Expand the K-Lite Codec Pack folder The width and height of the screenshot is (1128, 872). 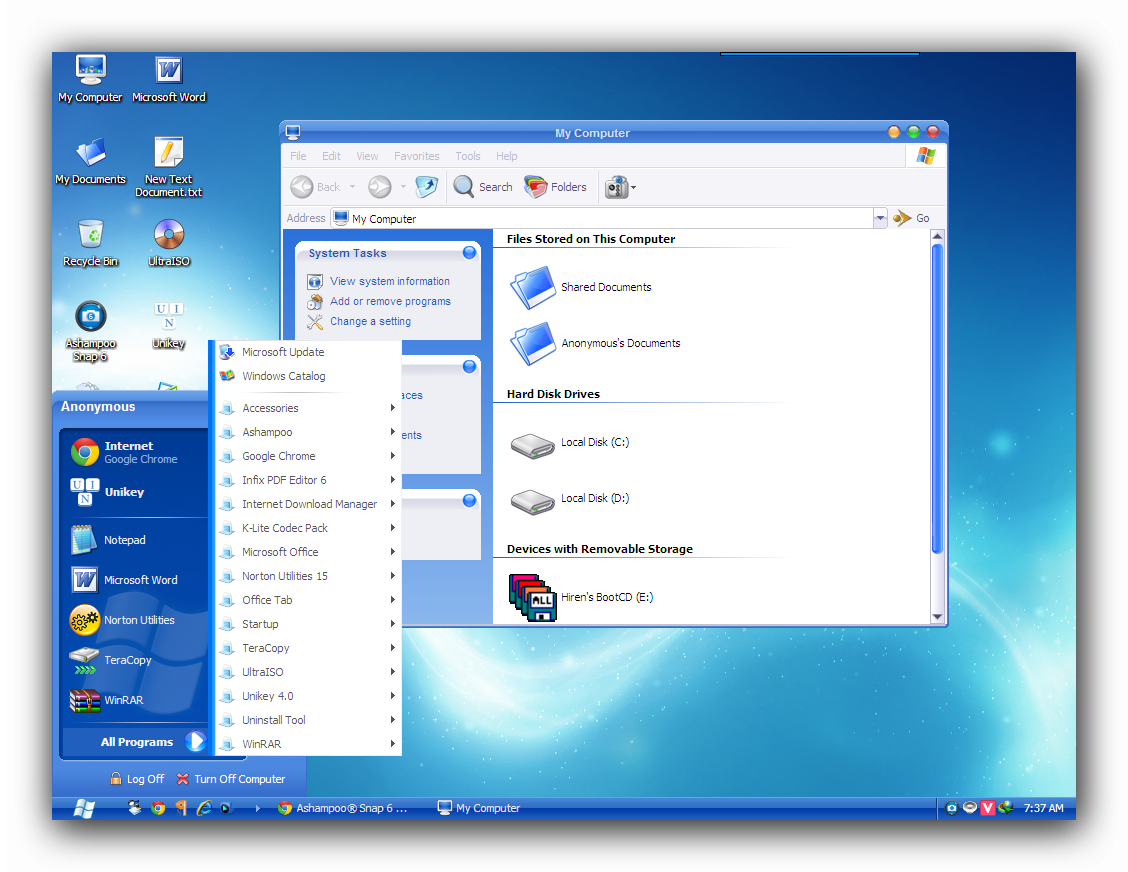tap(308, 528)
